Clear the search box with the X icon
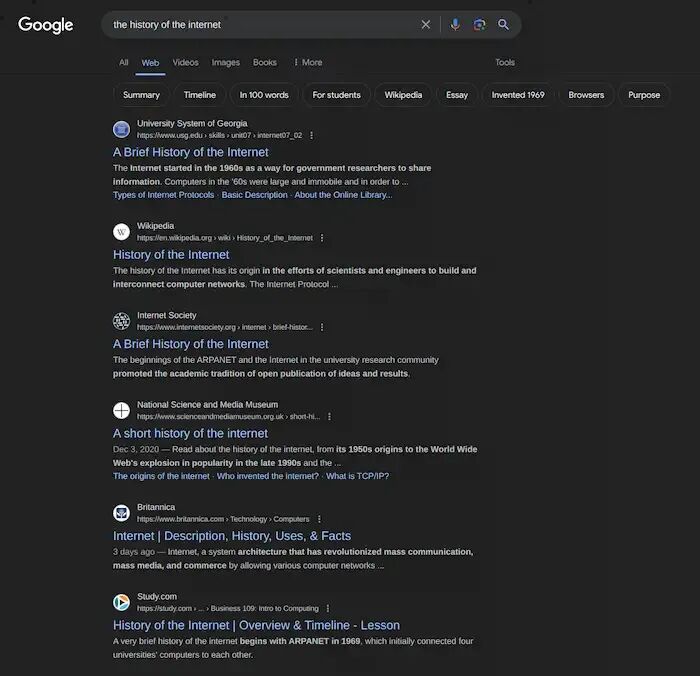700x676 pixels. click(x=425, y=25)
